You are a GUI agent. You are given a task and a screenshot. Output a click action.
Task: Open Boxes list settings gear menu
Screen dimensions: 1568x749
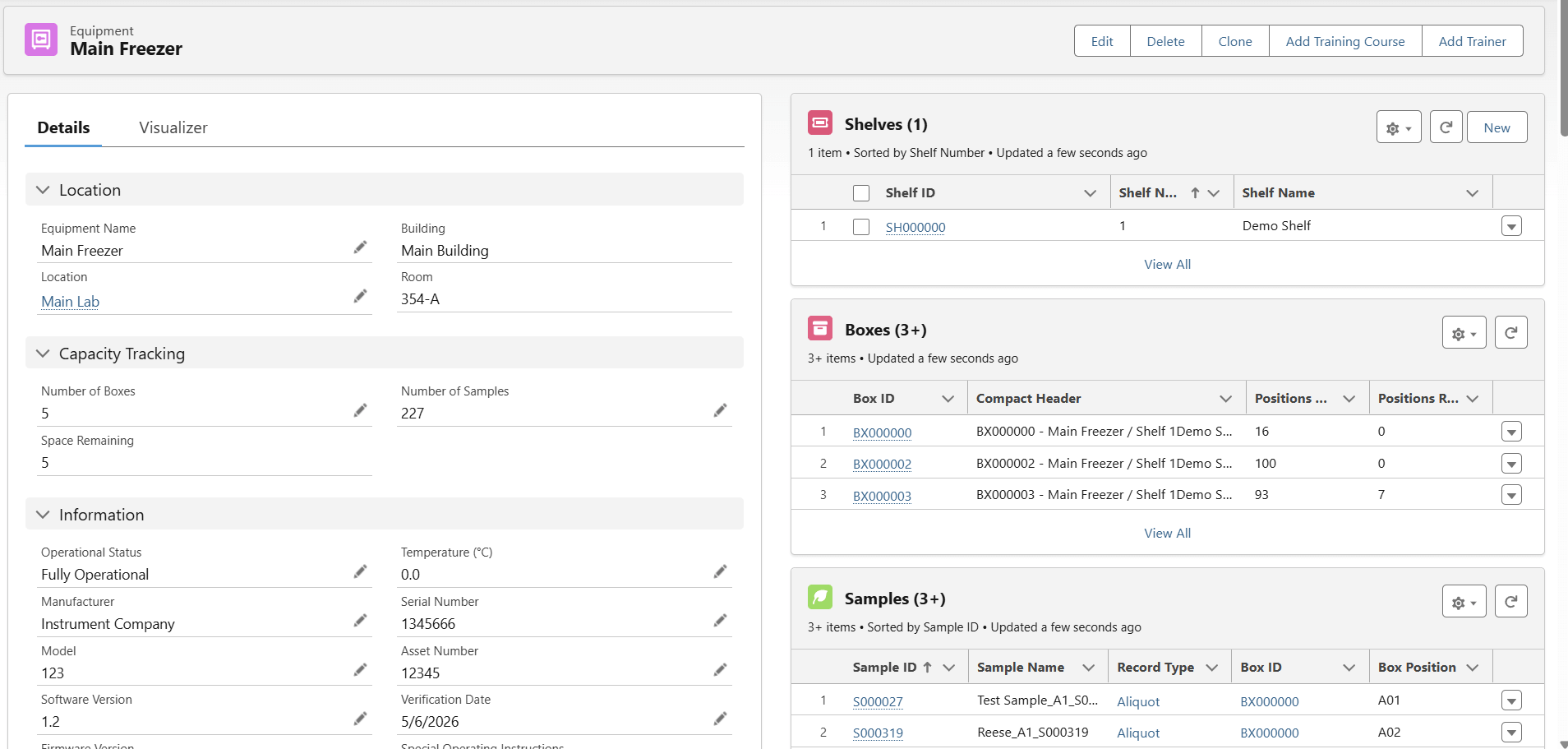[x=1464, y=333]
